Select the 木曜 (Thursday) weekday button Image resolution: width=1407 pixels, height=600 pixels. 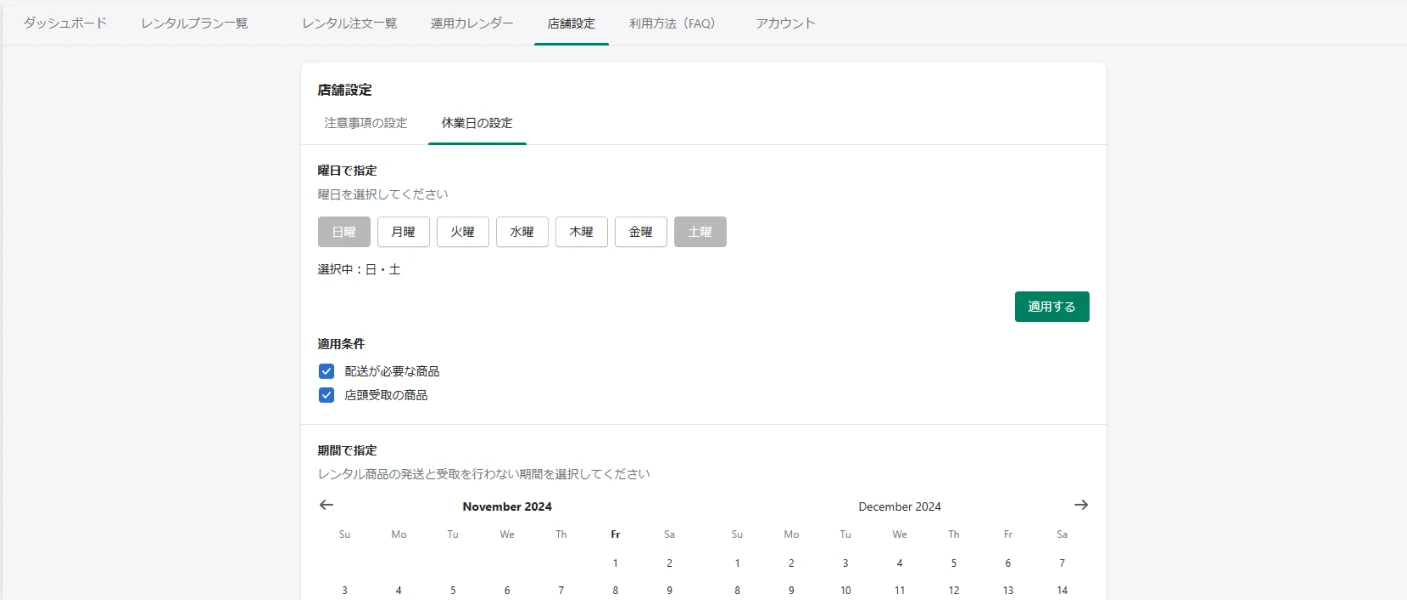581,231
